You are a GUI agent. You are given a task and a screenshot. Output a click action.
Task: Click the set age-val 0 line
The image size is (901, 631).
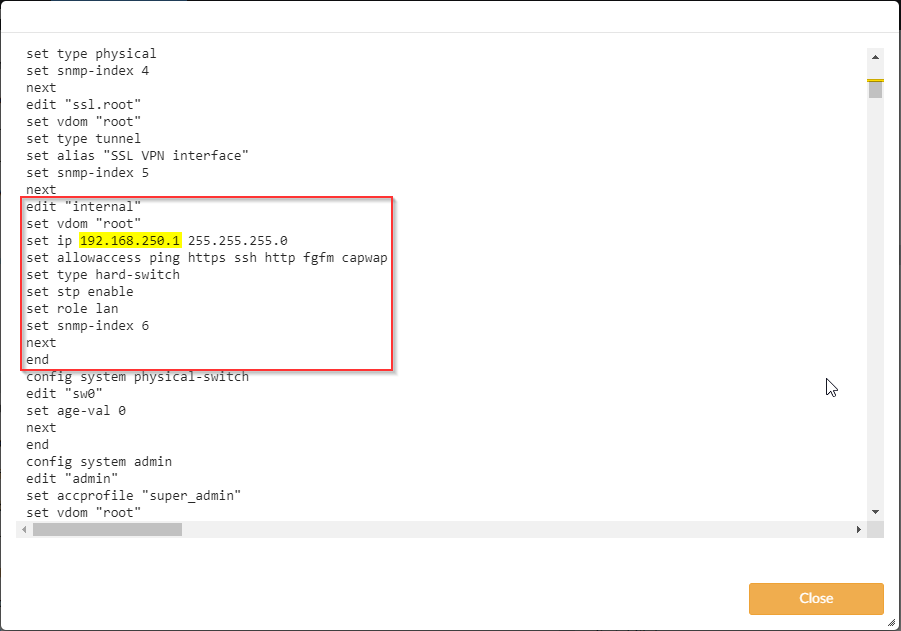[76, 410]
